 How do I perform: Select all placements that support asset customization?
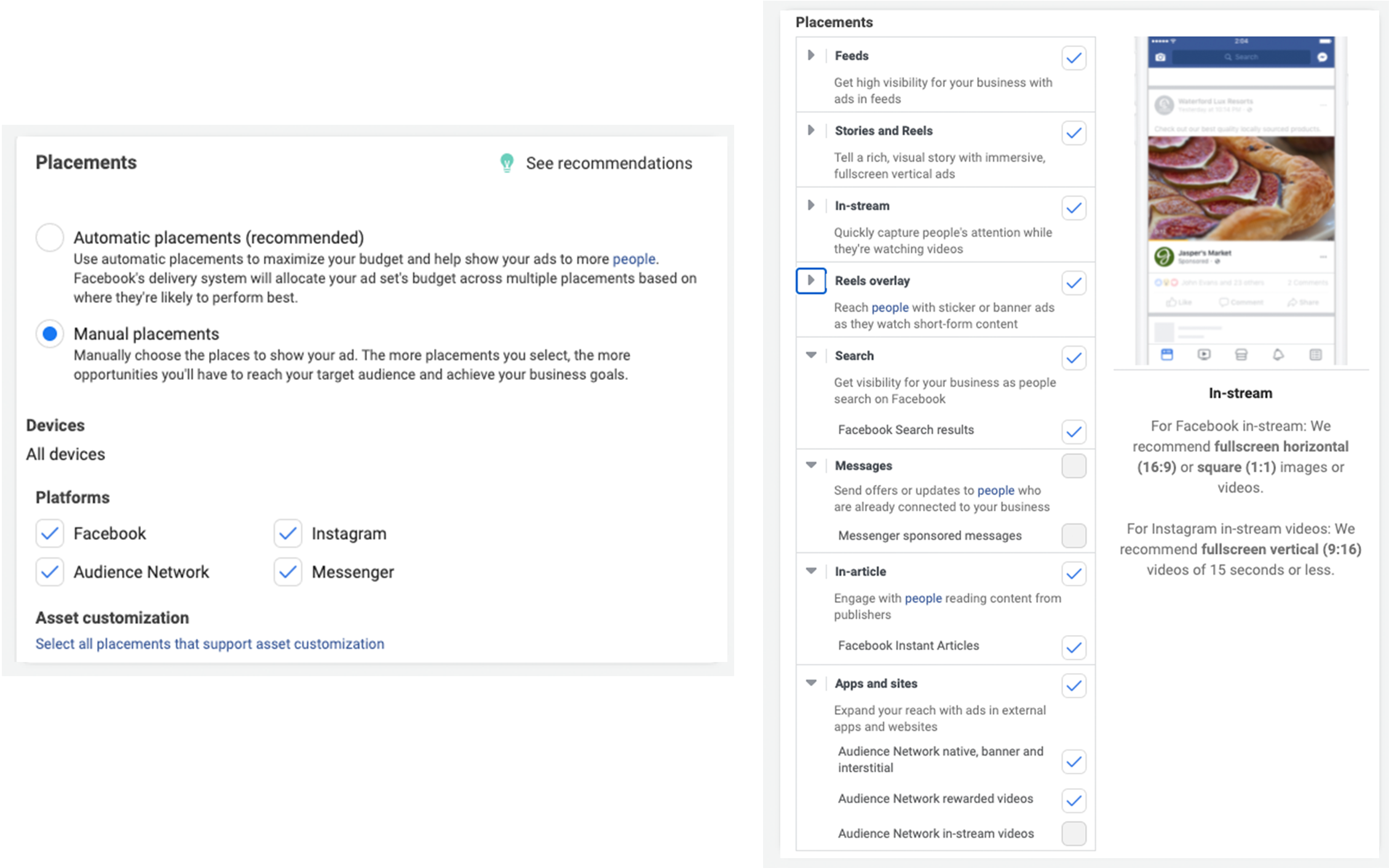tap(210, 644)
